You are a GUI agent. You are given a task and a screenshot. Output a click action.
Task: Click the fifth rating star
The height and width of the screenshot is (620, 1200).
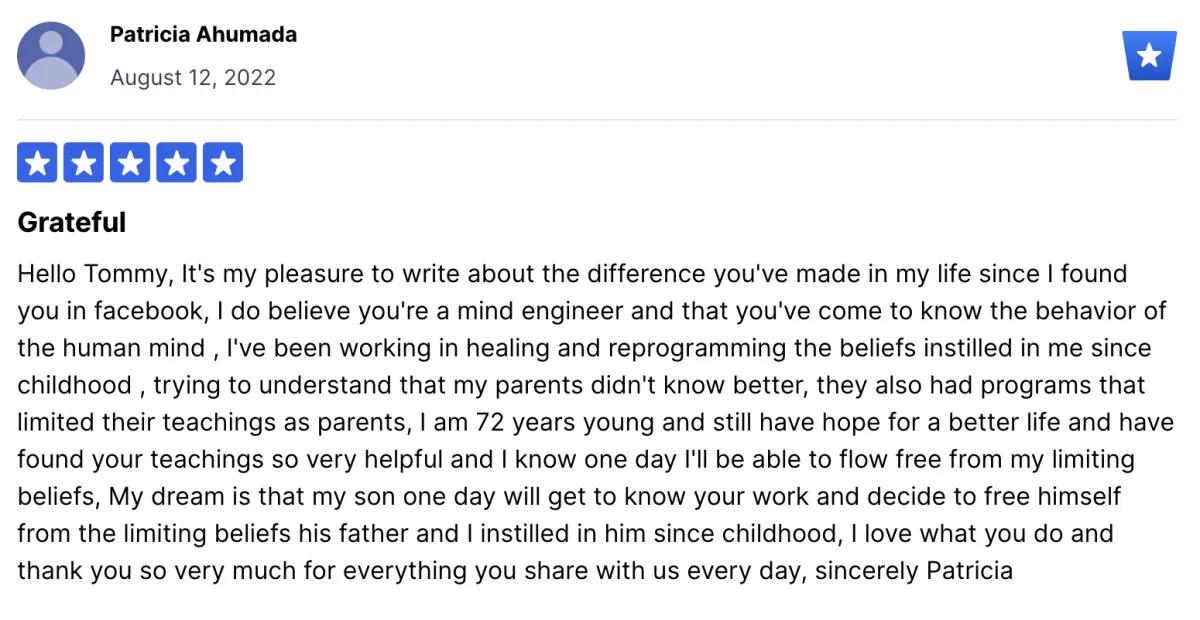[x=223, y=163]
